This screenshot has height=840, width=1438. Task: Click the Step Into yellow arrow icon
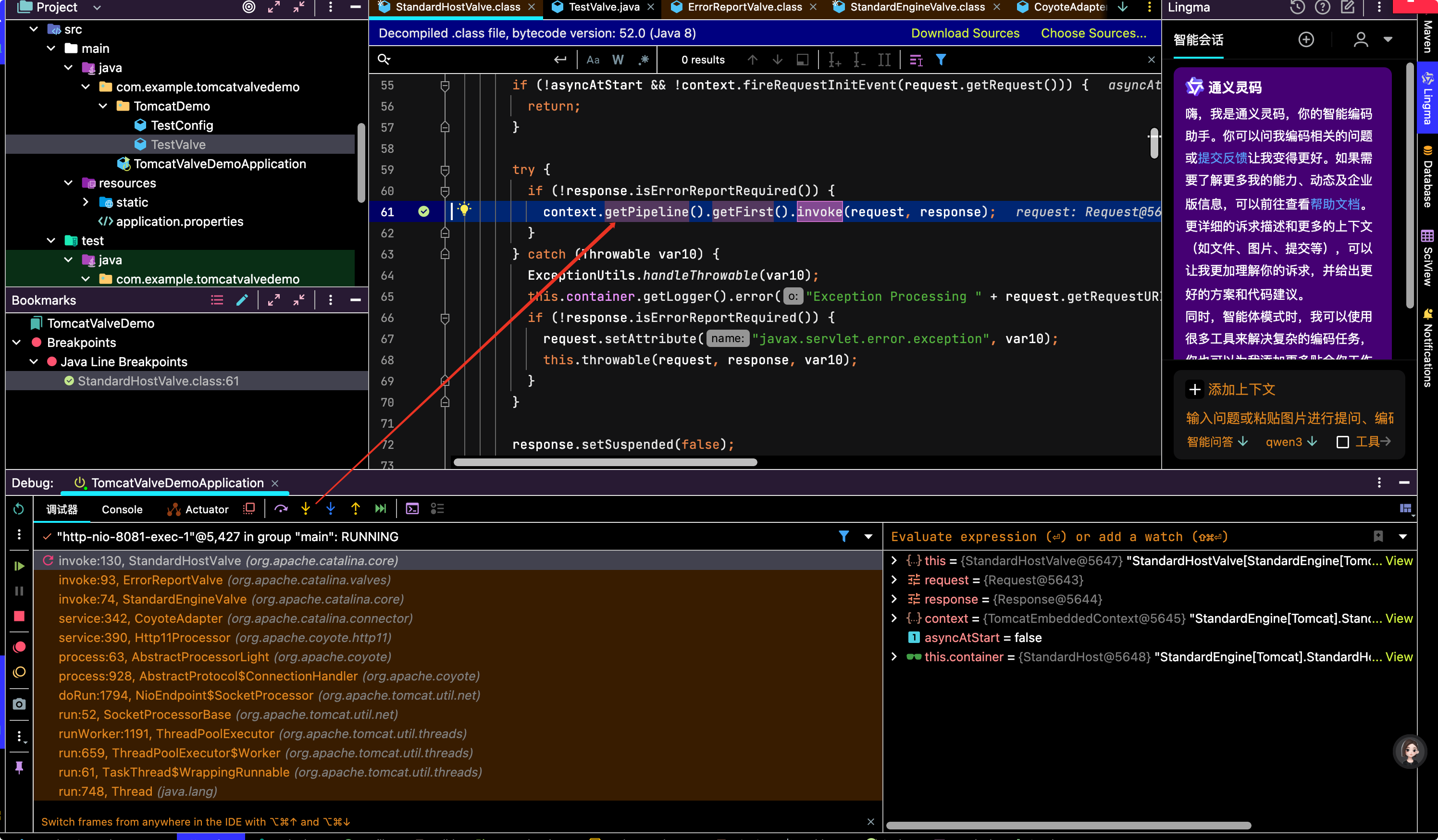click(306, 509)
